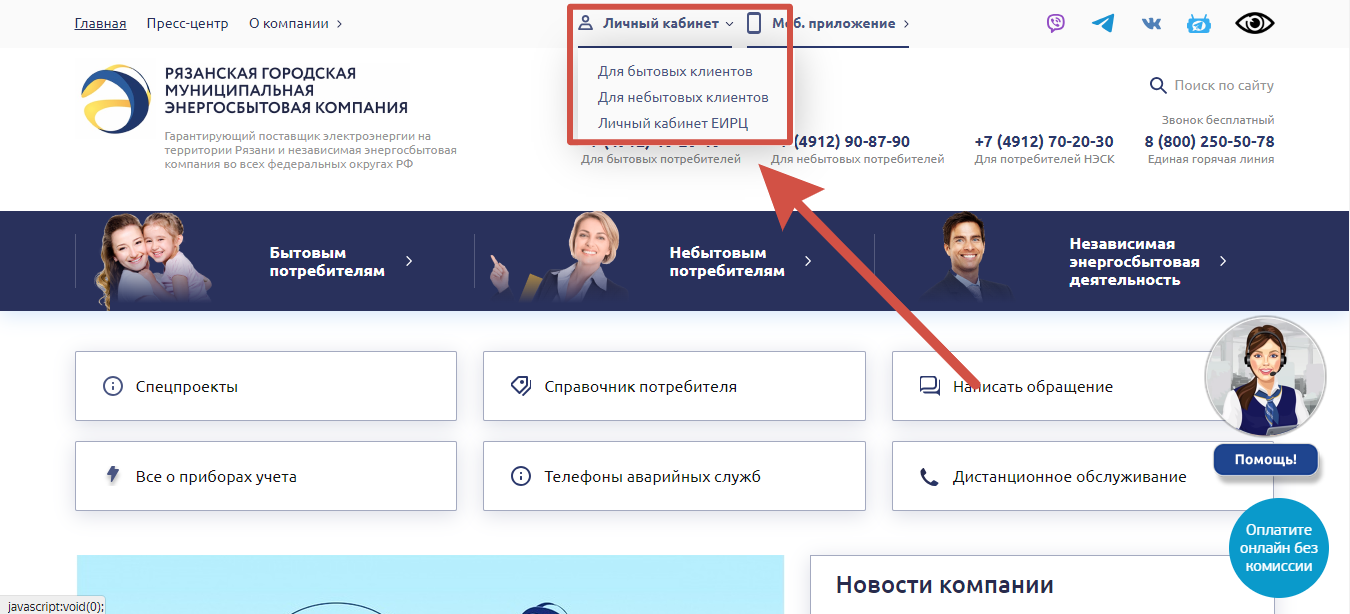Select Для бытовых клиентов menu entry
Viewport: 1350px width, 614px height.
[675, 71]
